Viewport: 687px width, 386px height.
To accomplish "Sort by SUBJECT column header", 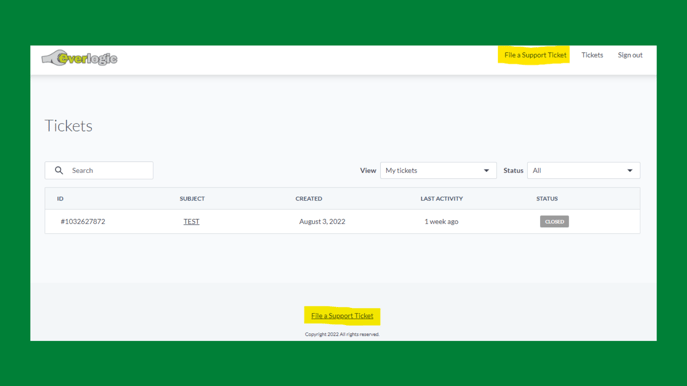I will [x=192, y=198].
